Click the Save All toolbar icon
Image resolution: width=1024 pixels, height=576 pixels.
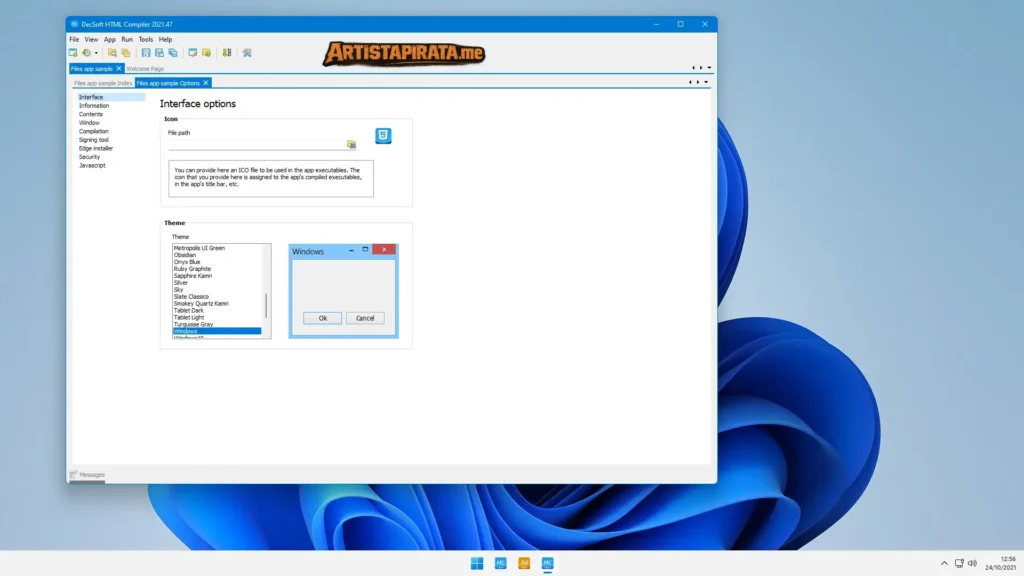tap(172, 52)
